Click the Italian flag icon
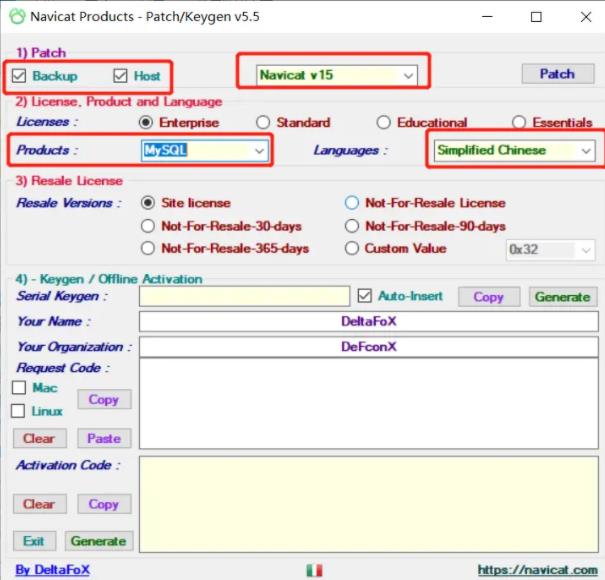Image resolution: width=605 pixels, height=580 pixels. pos(314,570)
